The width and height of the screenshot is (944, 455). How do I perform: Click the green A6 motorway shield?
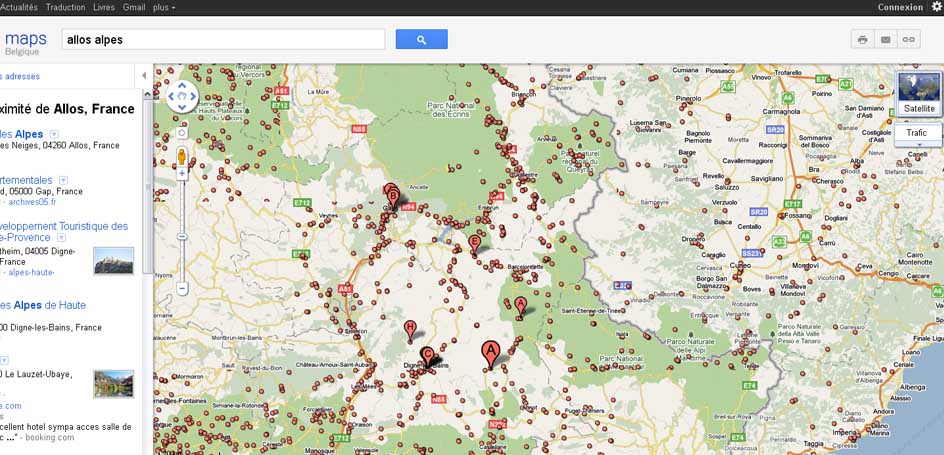(787, 96)
